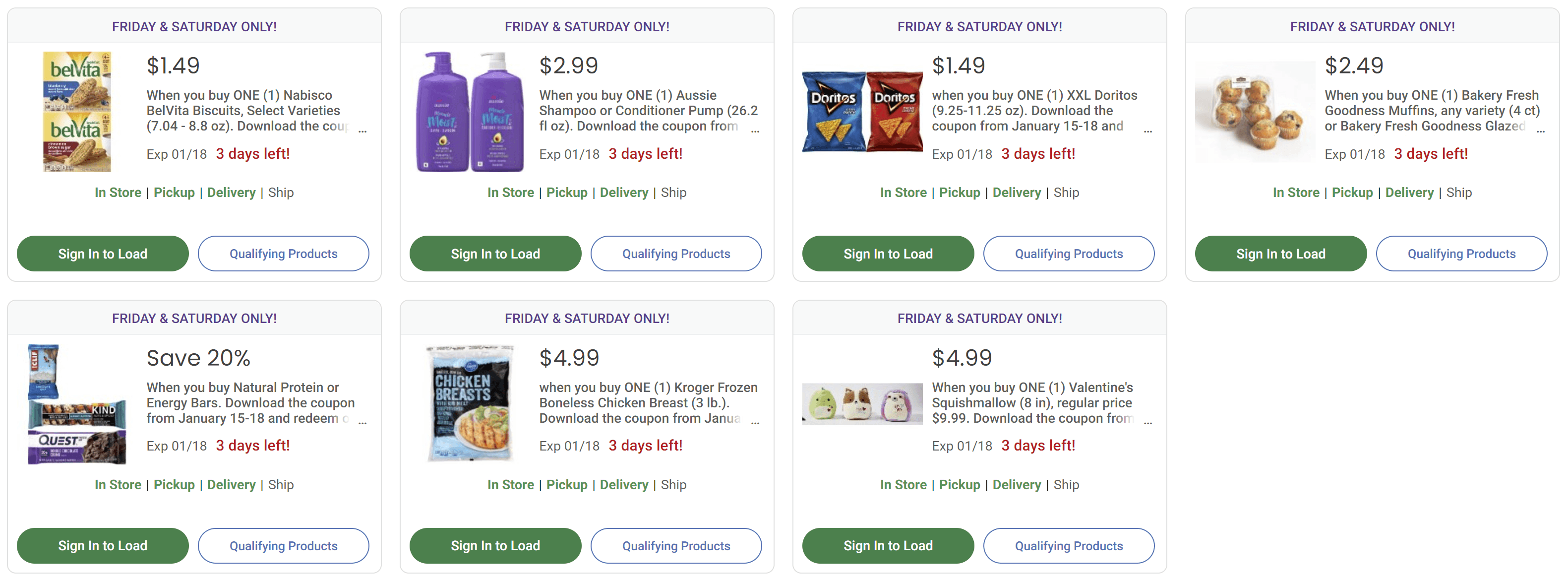Image resolution: width=1568 pixels, height=583 pixels.
Task: Sign in to load the protein bars 20% coupon
Action: 102,545
